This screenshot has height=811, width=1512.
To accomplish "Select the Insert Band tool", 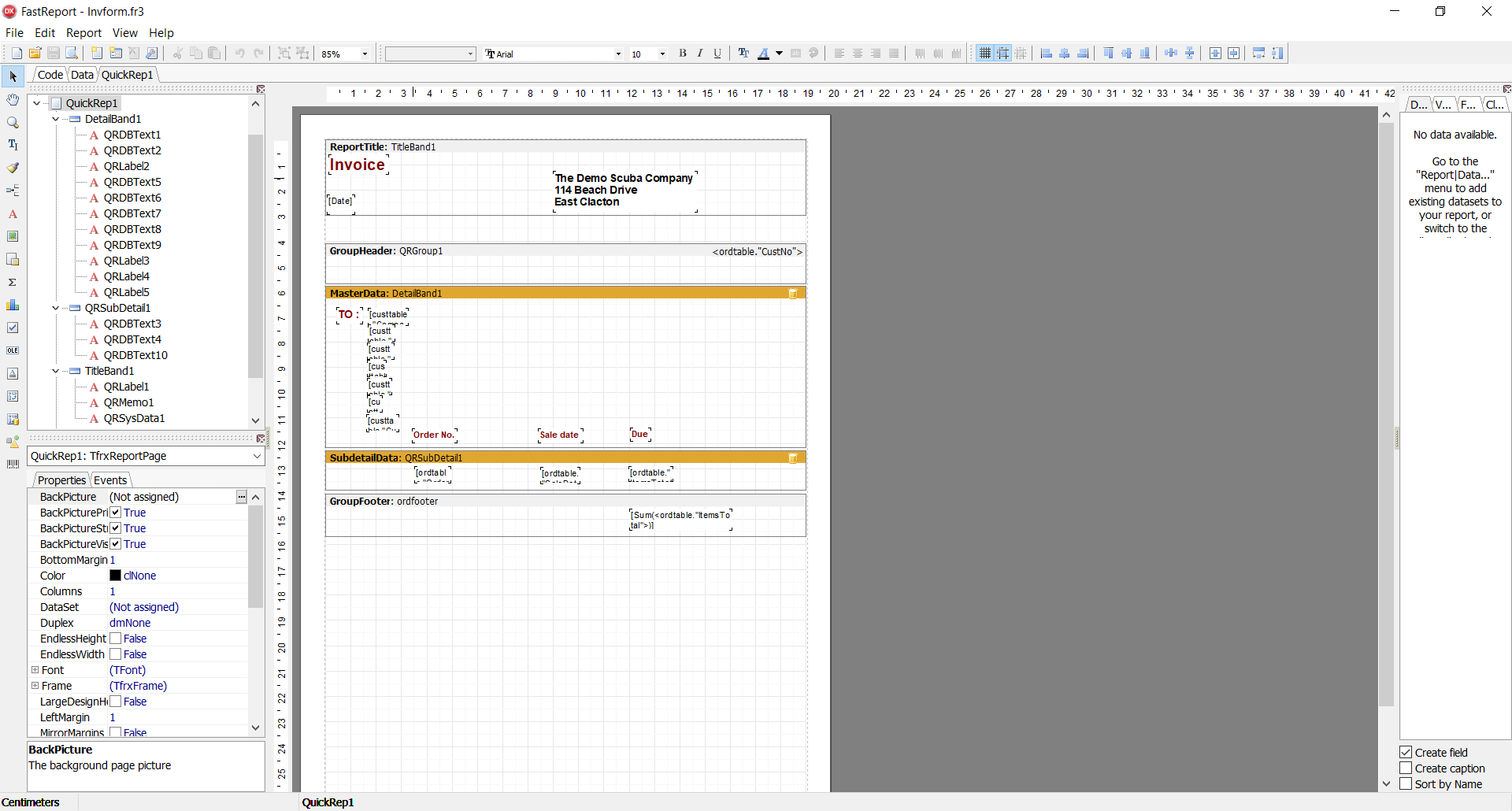I will [x=13, y=191].
